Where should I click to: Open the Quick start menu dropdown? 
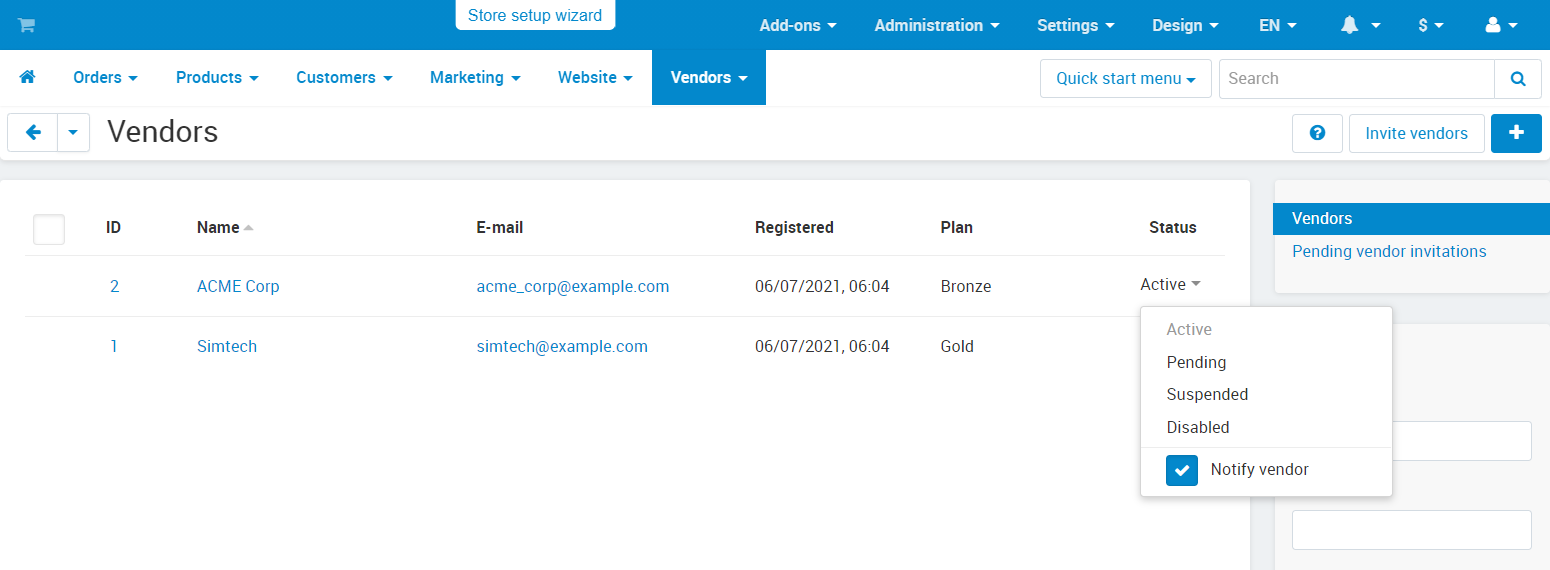click(x=1126, y=78)
